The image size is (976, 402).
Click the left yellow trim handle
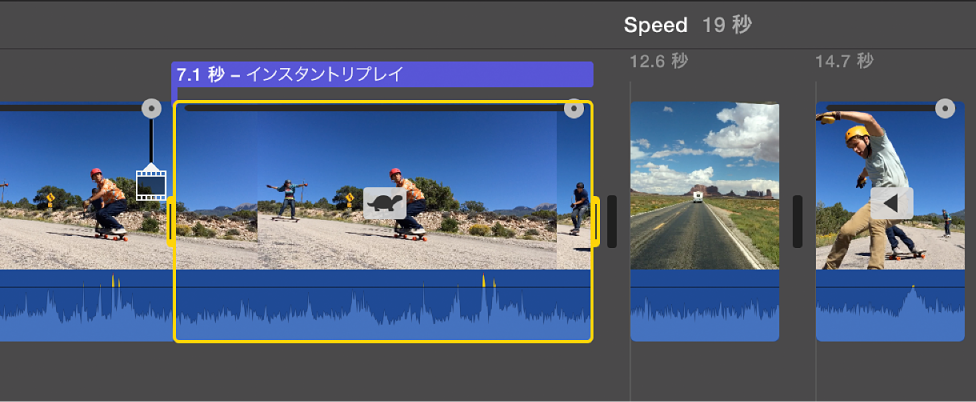171,221
